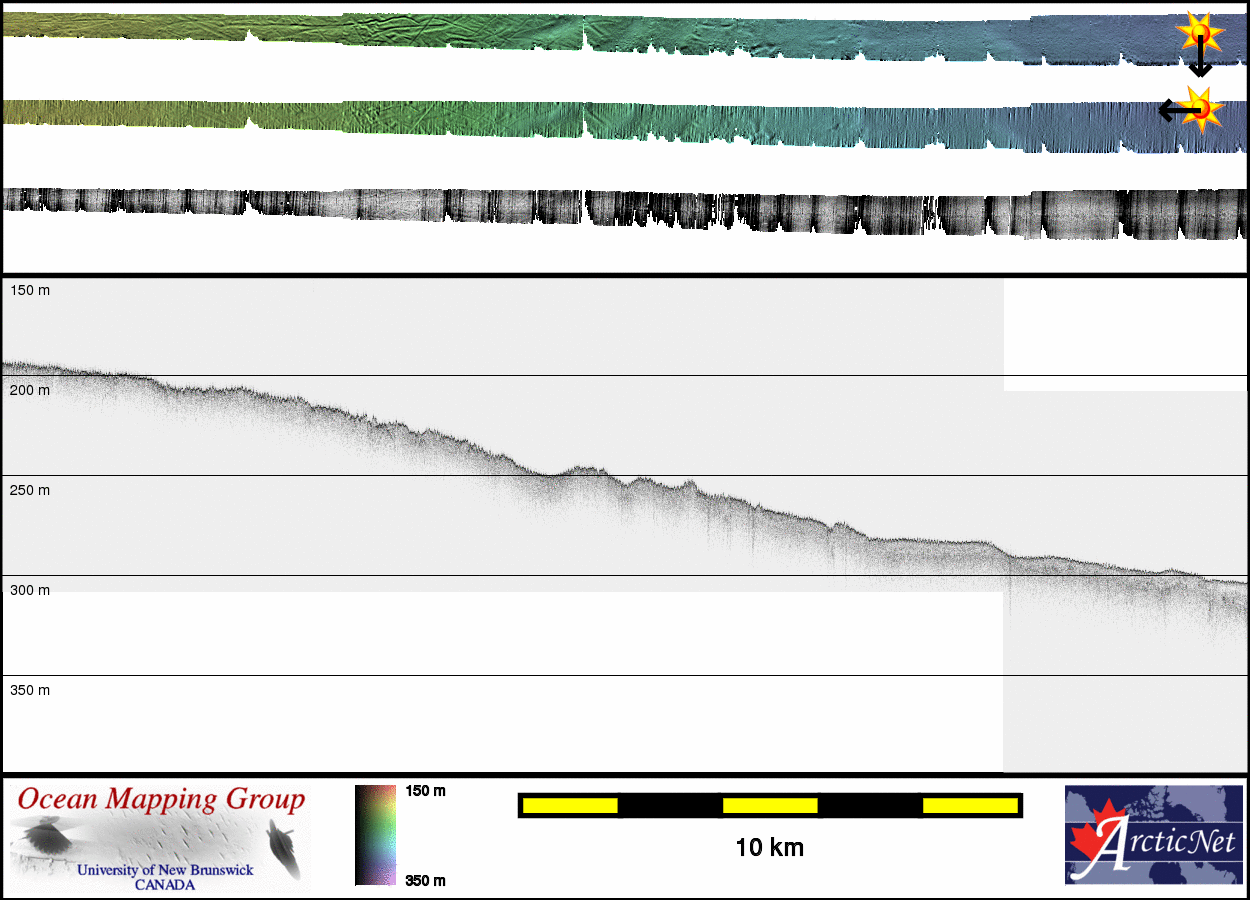This screenshot has width=1250, height=900.
Task: Click the 250 m depth axis label
Action: click(x=30, y=490)
